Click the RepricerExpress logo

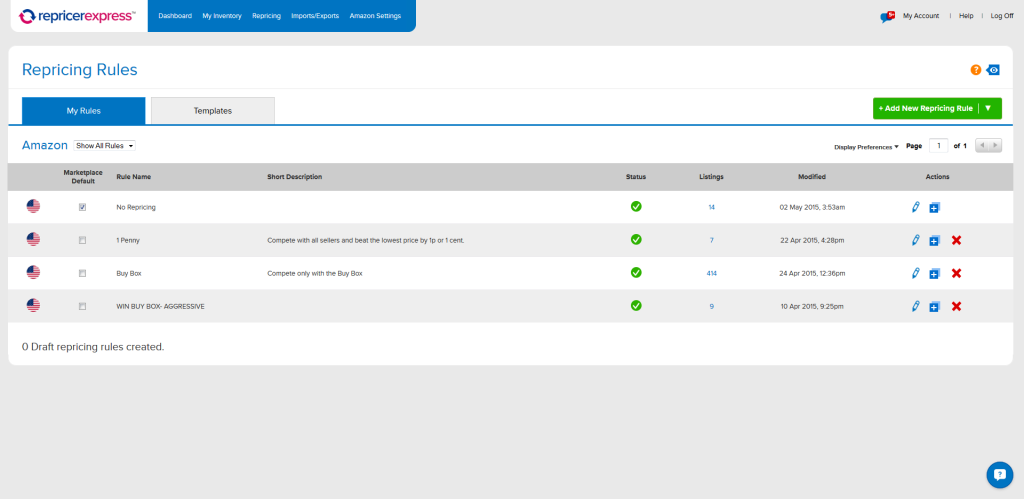click(78, 16)
